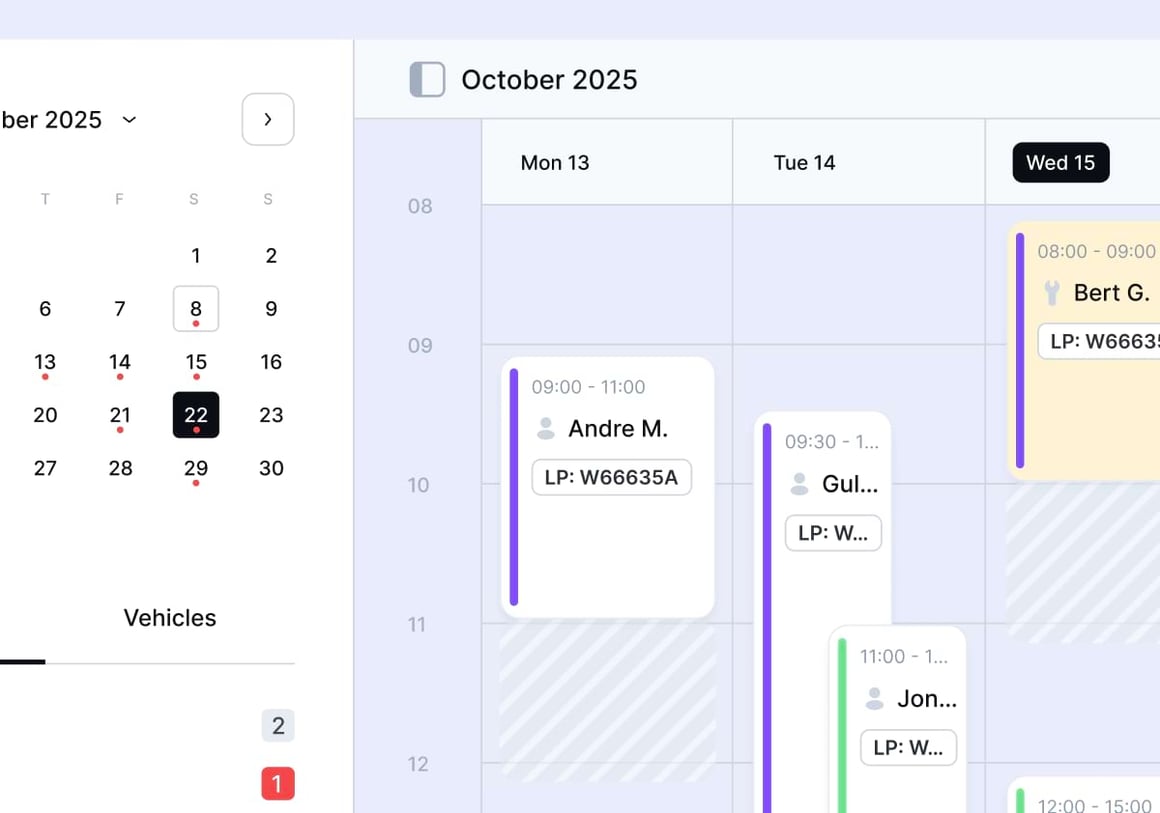1160x813 pixels.
Task: Click the gray badge showing 2
Action: 278,726
